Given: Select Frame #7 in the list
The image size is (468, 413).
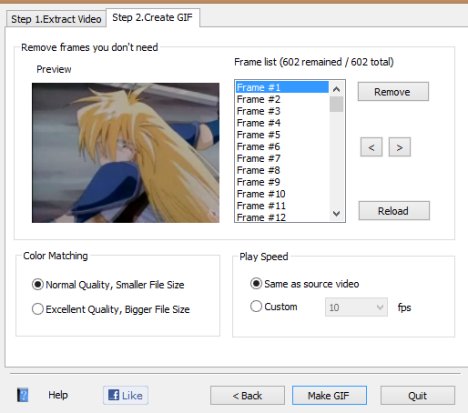Looking at the screenshot, I should coord(282,158).
